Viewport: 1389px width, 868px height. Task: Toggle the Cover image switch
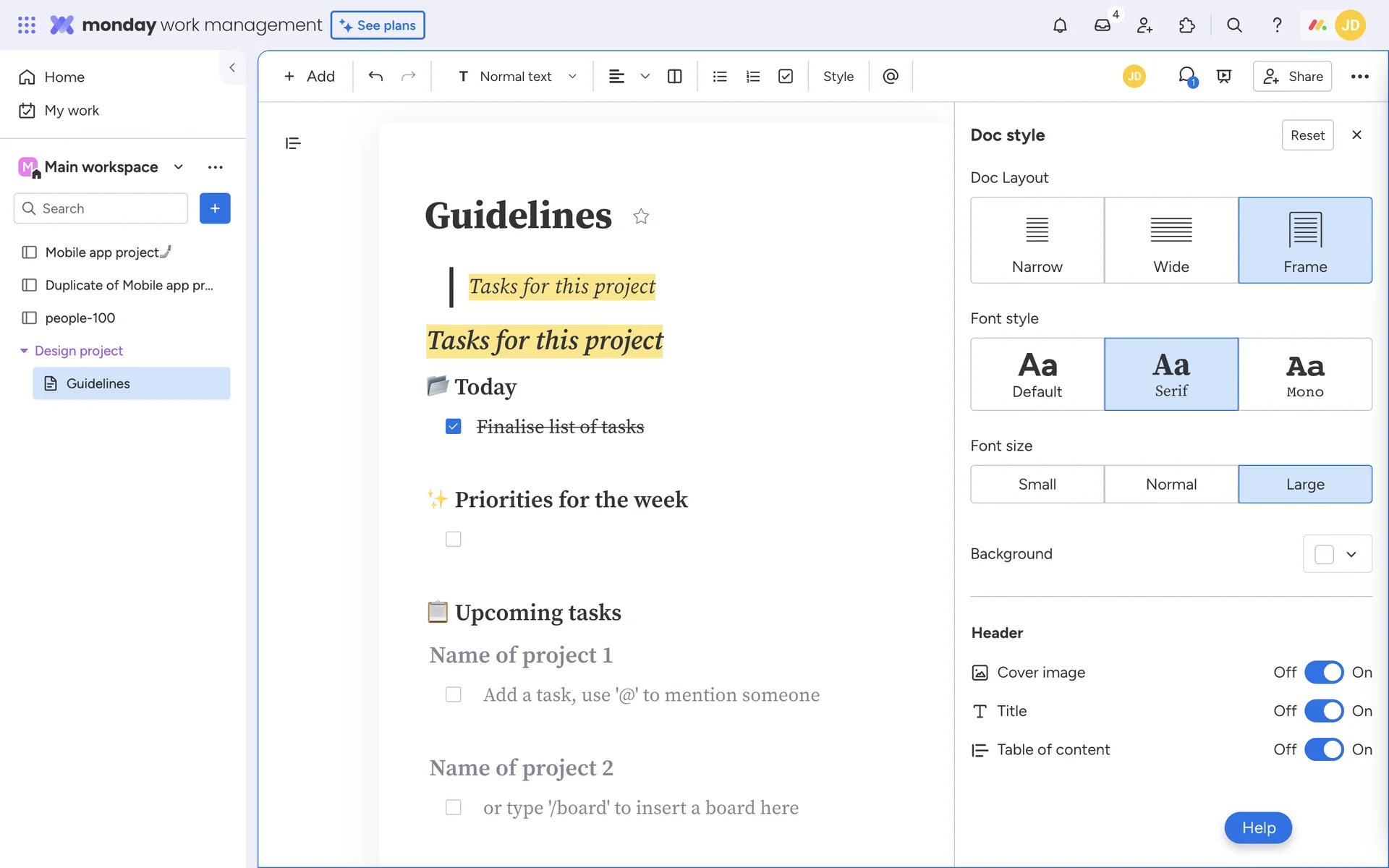coord(1324,672)
